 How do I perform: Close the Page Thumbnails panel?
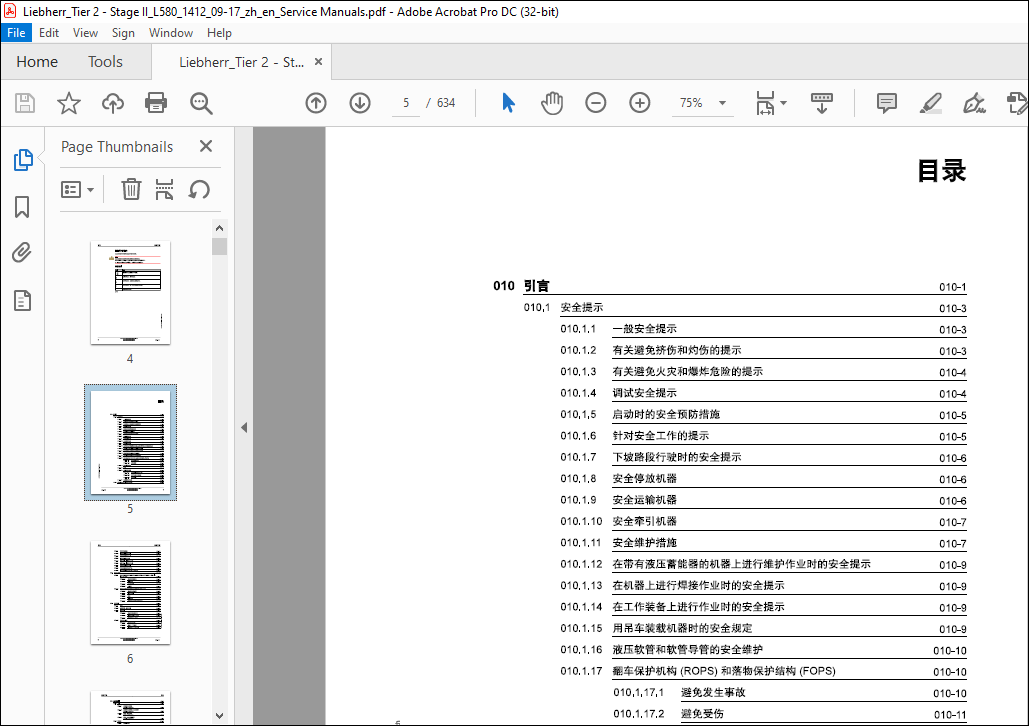[x=206, y=146]
